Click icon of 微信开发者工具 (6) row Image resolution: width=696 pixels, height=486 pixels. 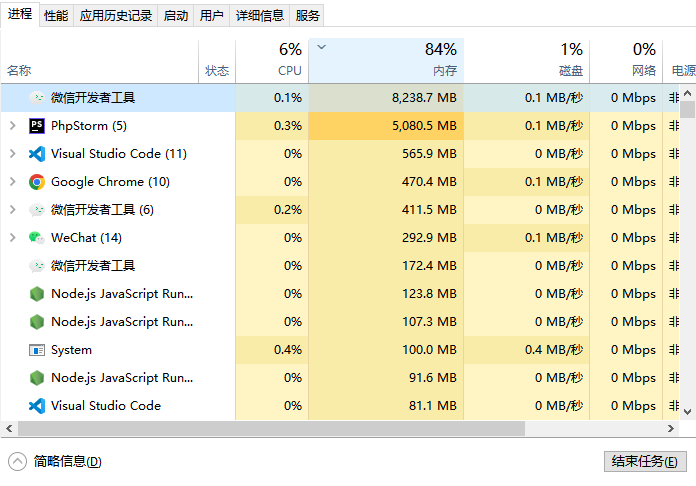pyautogui.click(x=37, y=210)
